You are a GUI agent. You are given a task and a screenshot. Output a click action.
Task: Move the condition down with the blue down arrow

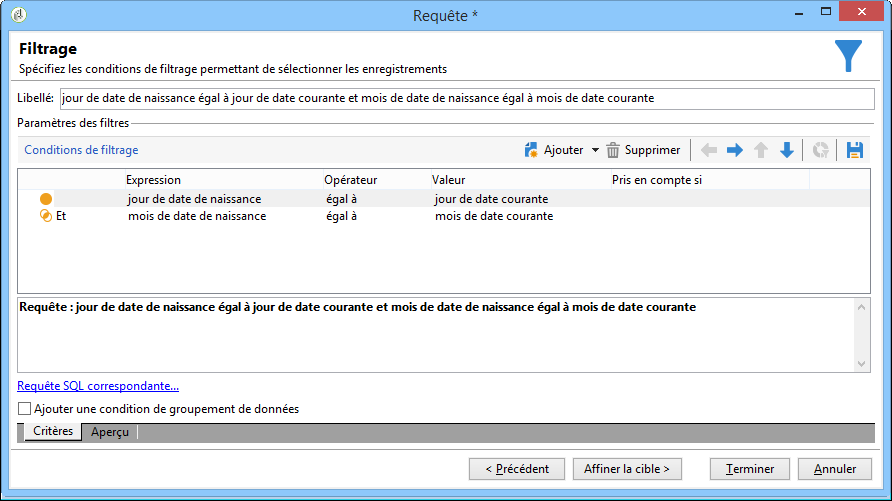pyautogui.click(x=787, y=150)
